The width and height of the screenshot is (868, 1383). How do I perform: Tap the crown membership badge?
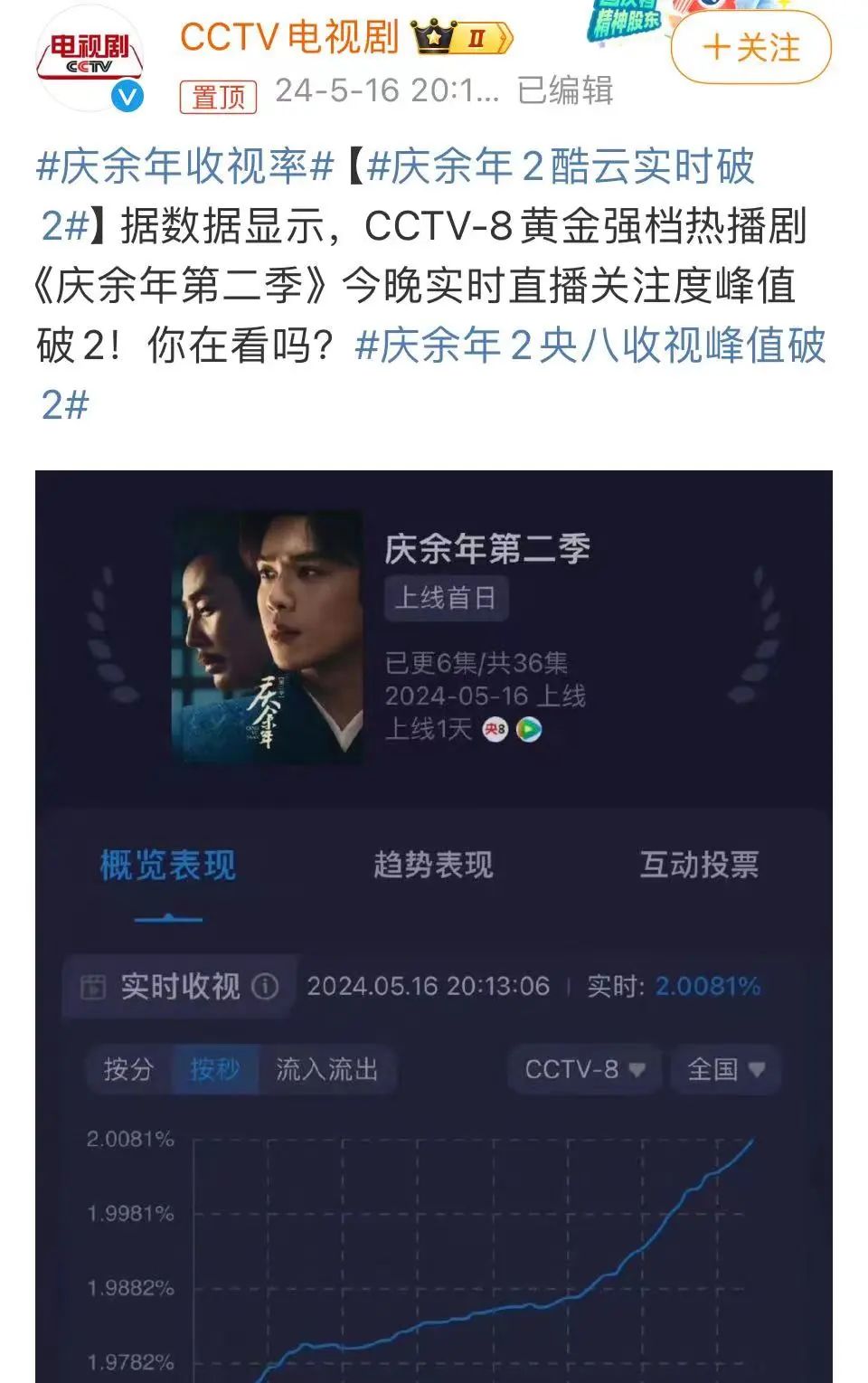(462, 38)
